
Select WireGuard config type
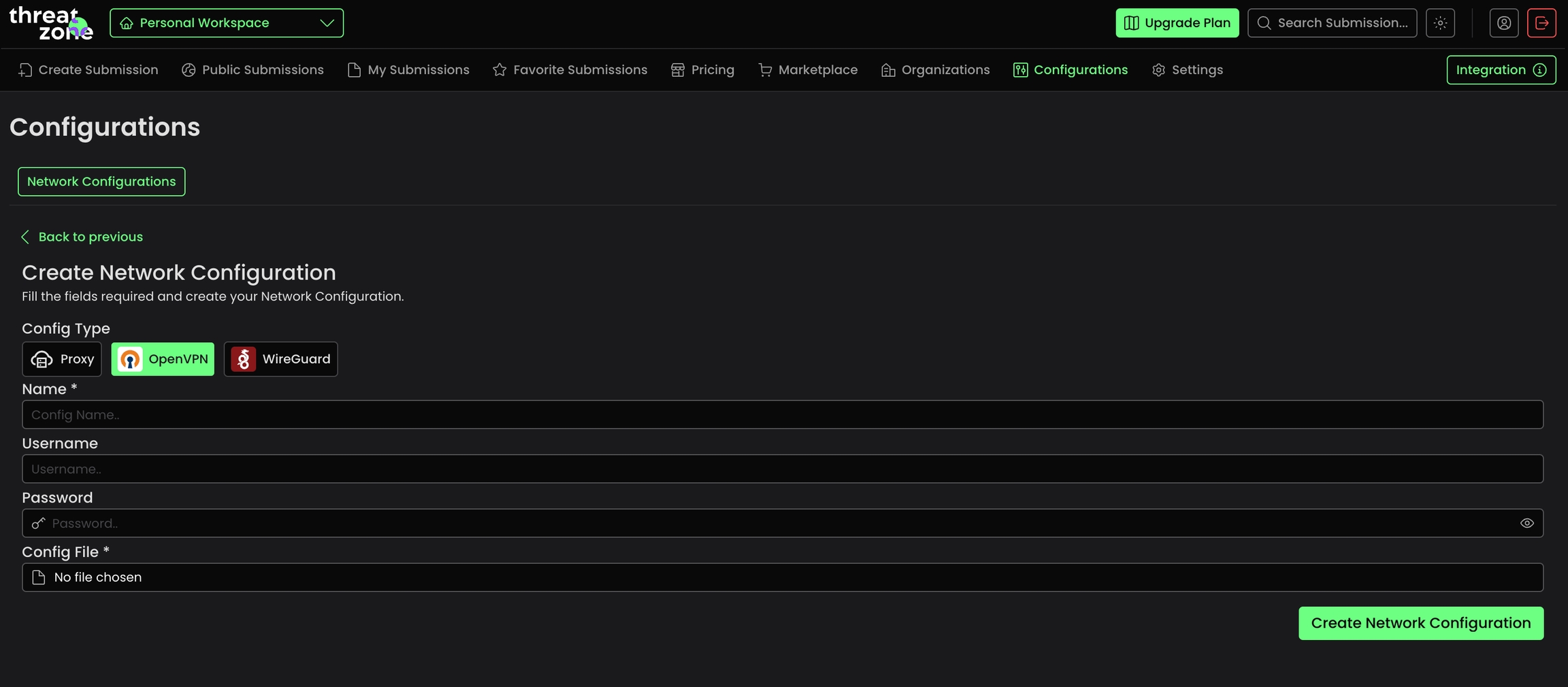click(280, 359)
